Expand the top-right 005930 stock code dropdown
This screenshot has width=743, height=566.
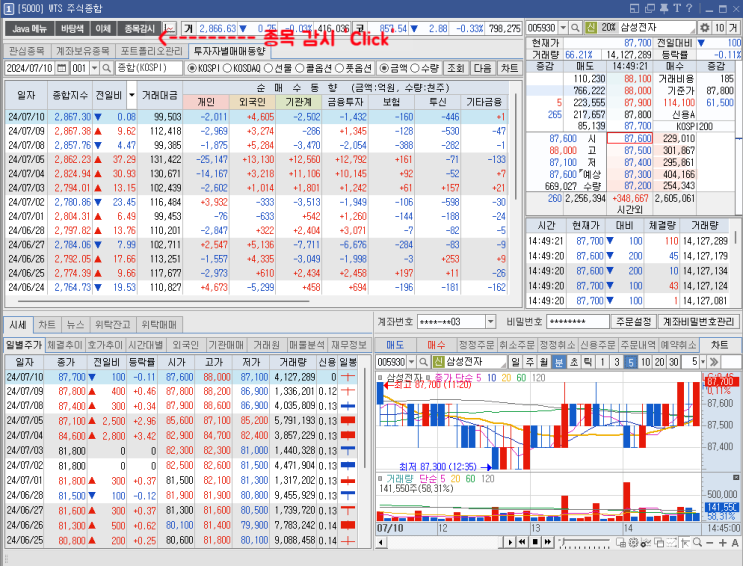(563, 28)
